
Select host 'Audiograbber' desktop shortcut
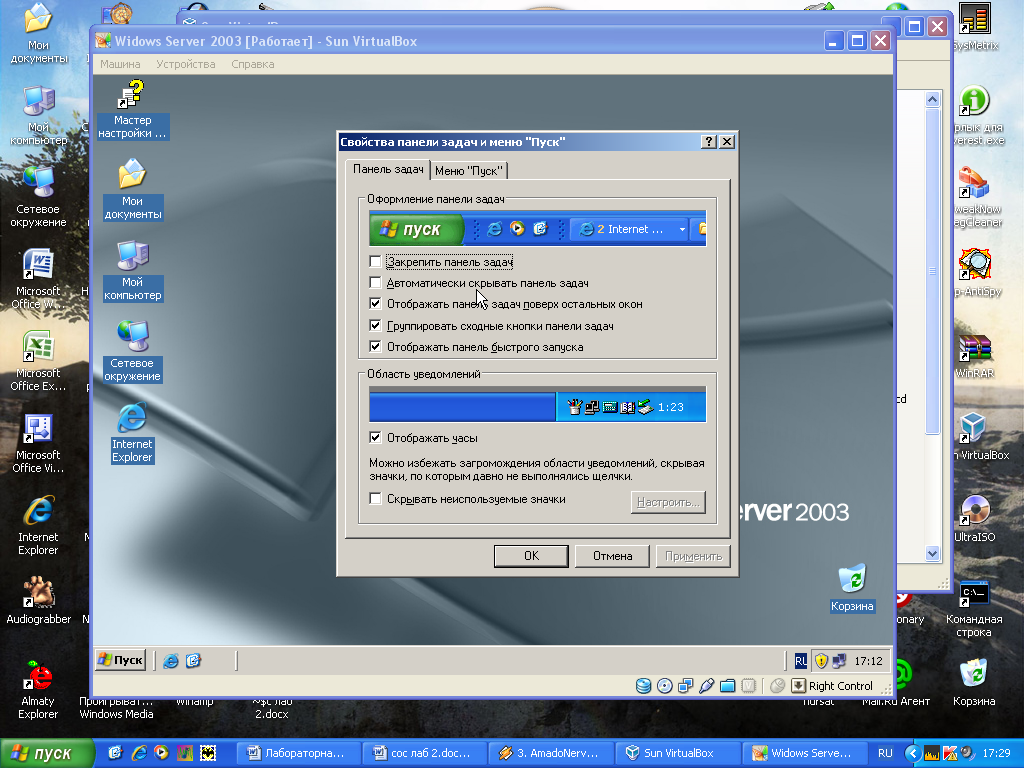[x=38, y=600]
